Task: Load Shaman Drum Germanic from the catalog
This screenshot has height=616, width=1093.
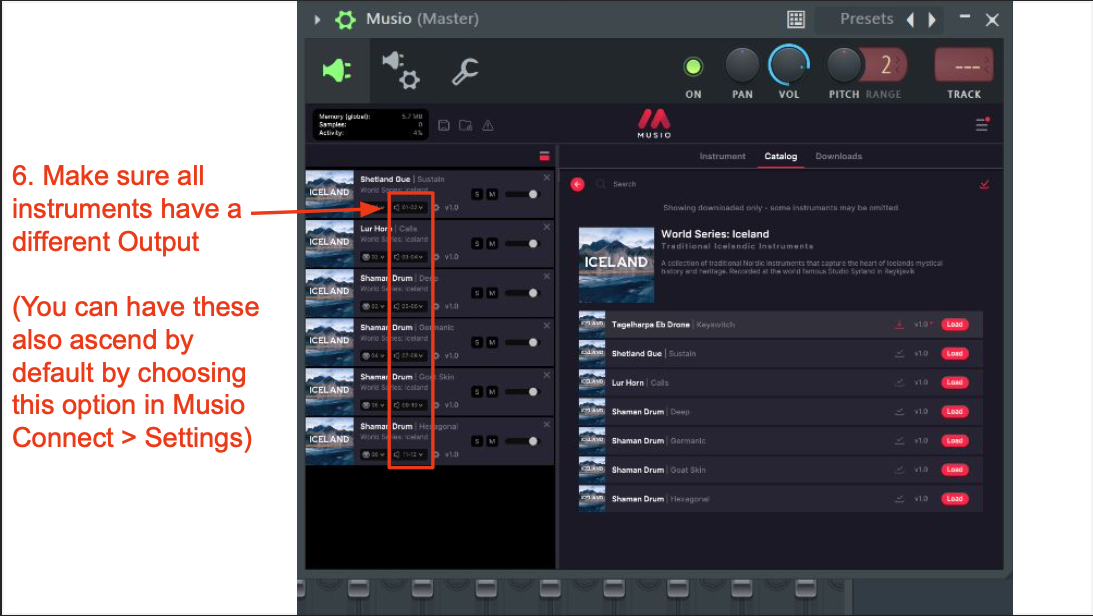Action: [x=954, y=441]
